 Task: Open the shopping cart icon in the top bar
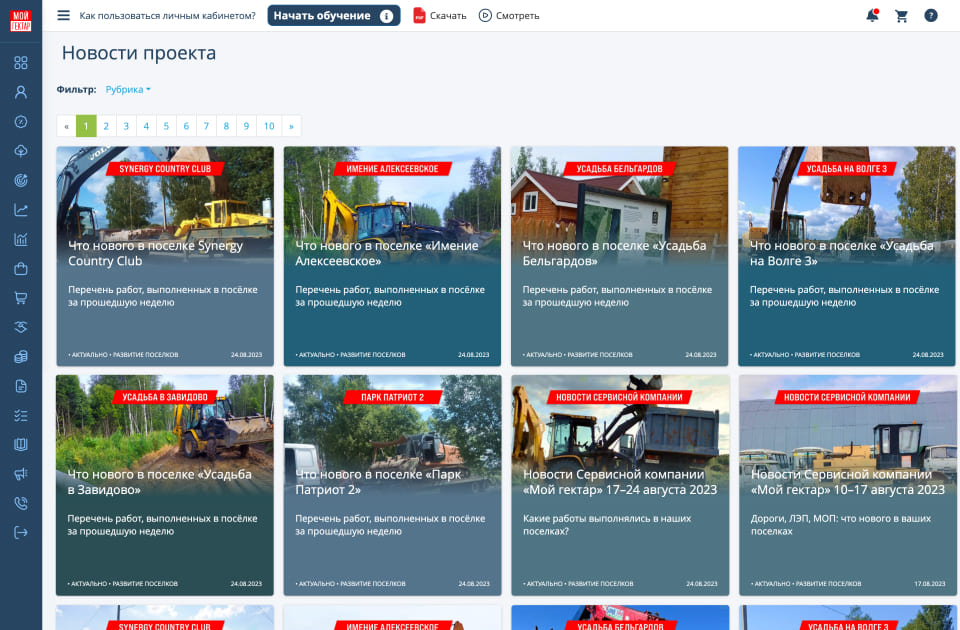click(901, 15)
